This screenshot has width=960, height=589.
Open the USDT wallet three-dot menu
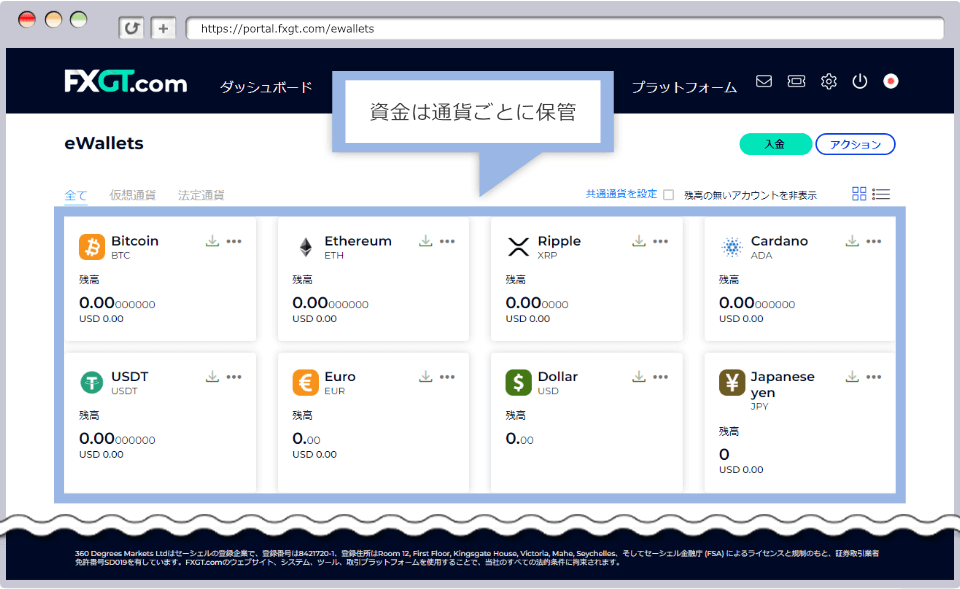coord(234,377)
